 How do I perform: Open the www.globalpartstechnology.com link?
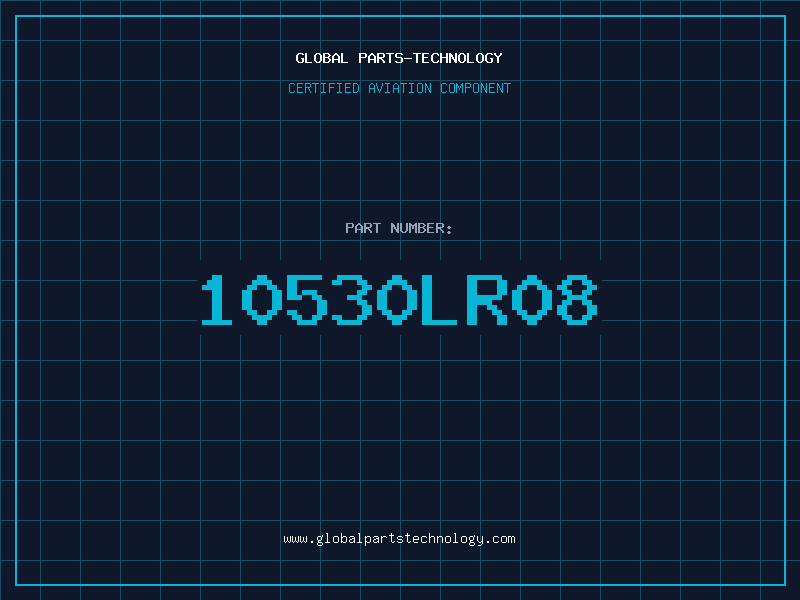399,539
